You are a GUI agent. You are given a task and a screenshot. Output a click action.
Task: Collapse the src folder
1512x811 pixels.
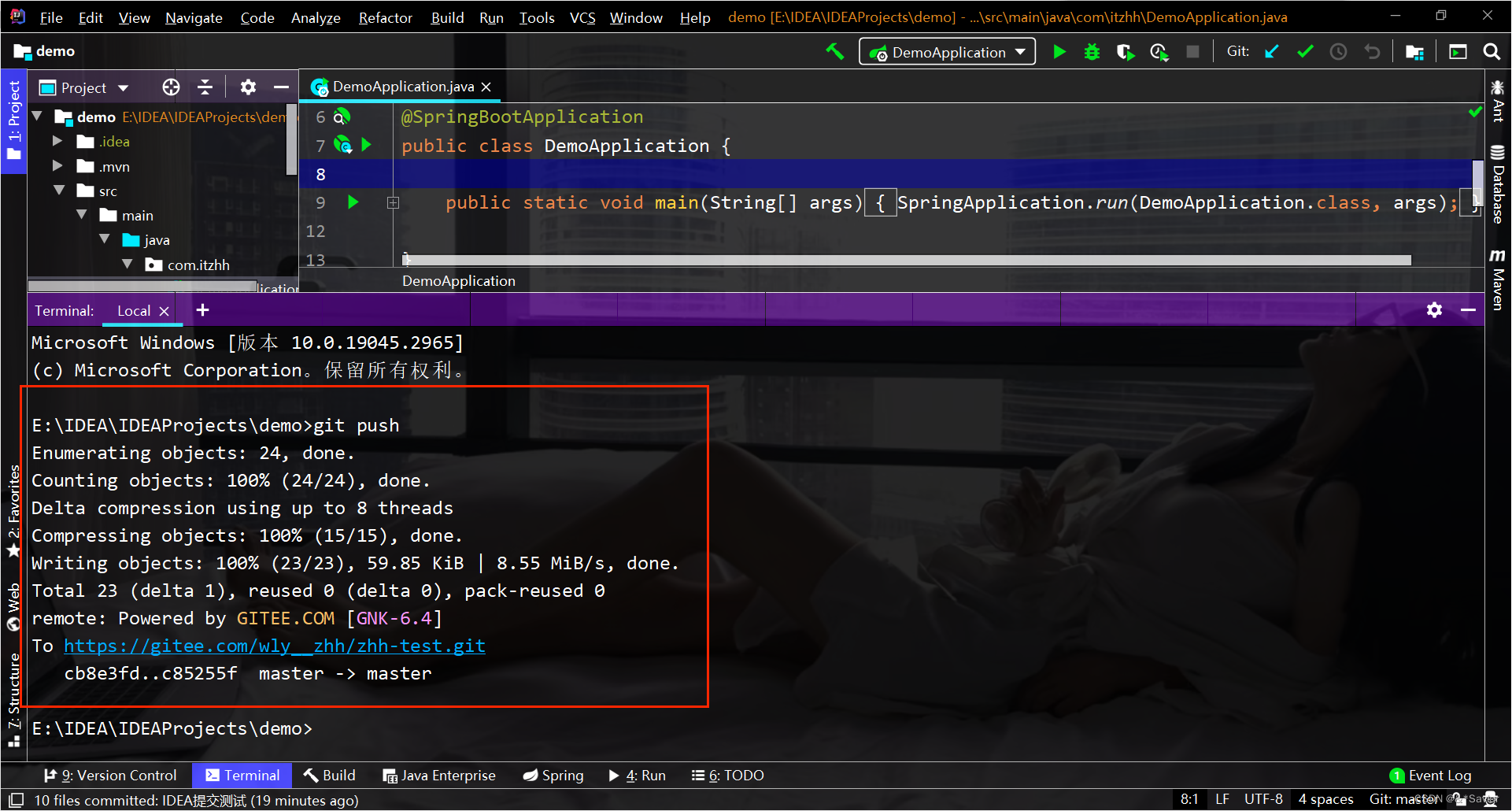[59, 191]
